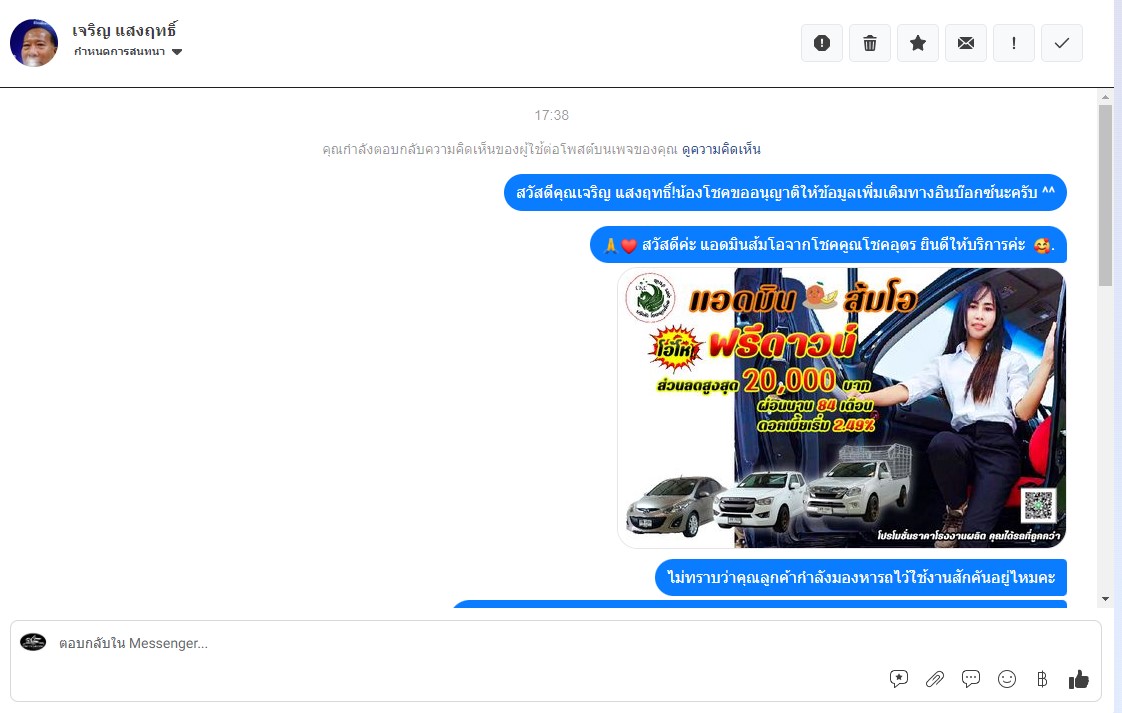This screenshot has width=1122, height=713.
Task: Open saved replies speech bubble icon
Action: tap(971, 679)
